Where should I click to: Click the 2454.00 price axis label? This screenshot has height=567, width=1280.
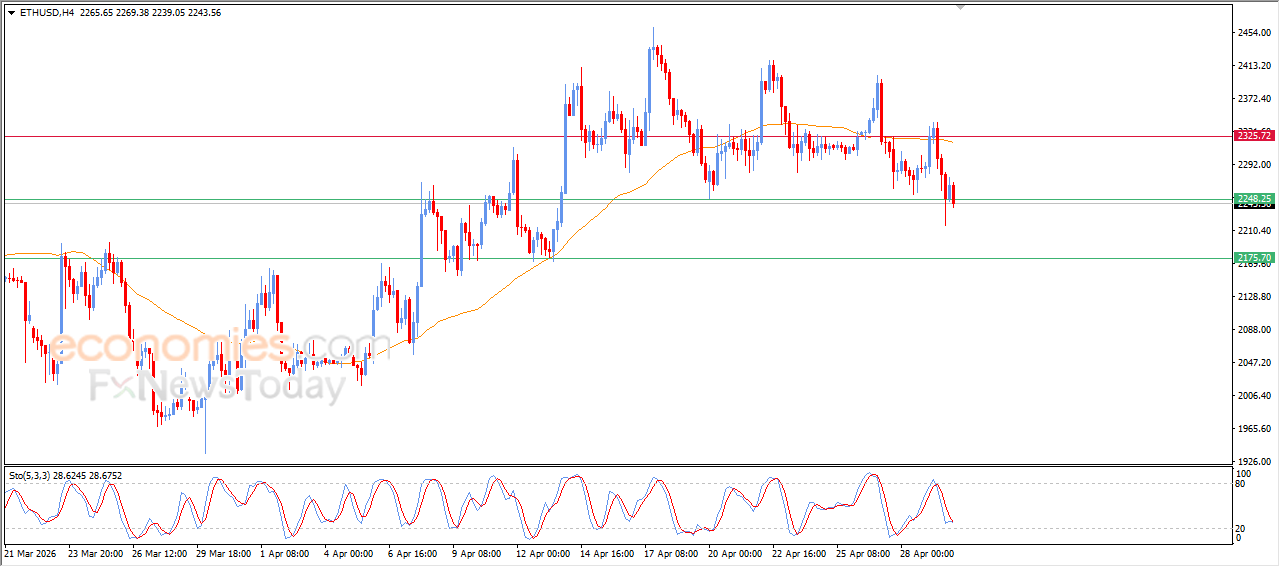pos(1255,33)
